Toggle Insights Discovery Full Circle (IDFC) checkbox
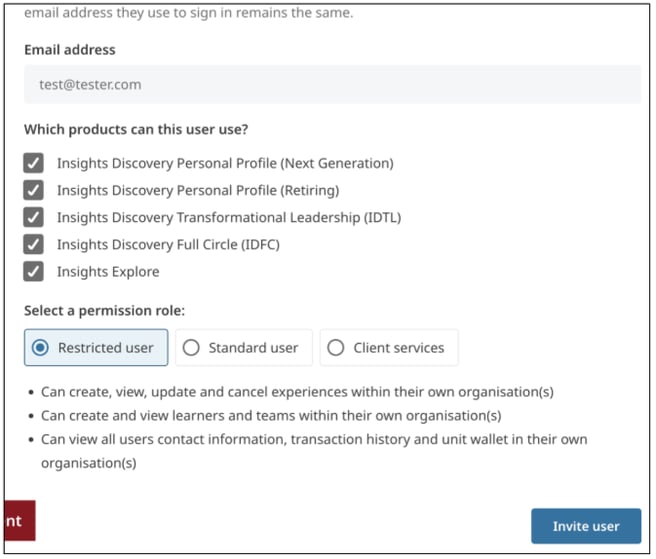656x559 pixels. pyautogui.click(x=33, y=245)
